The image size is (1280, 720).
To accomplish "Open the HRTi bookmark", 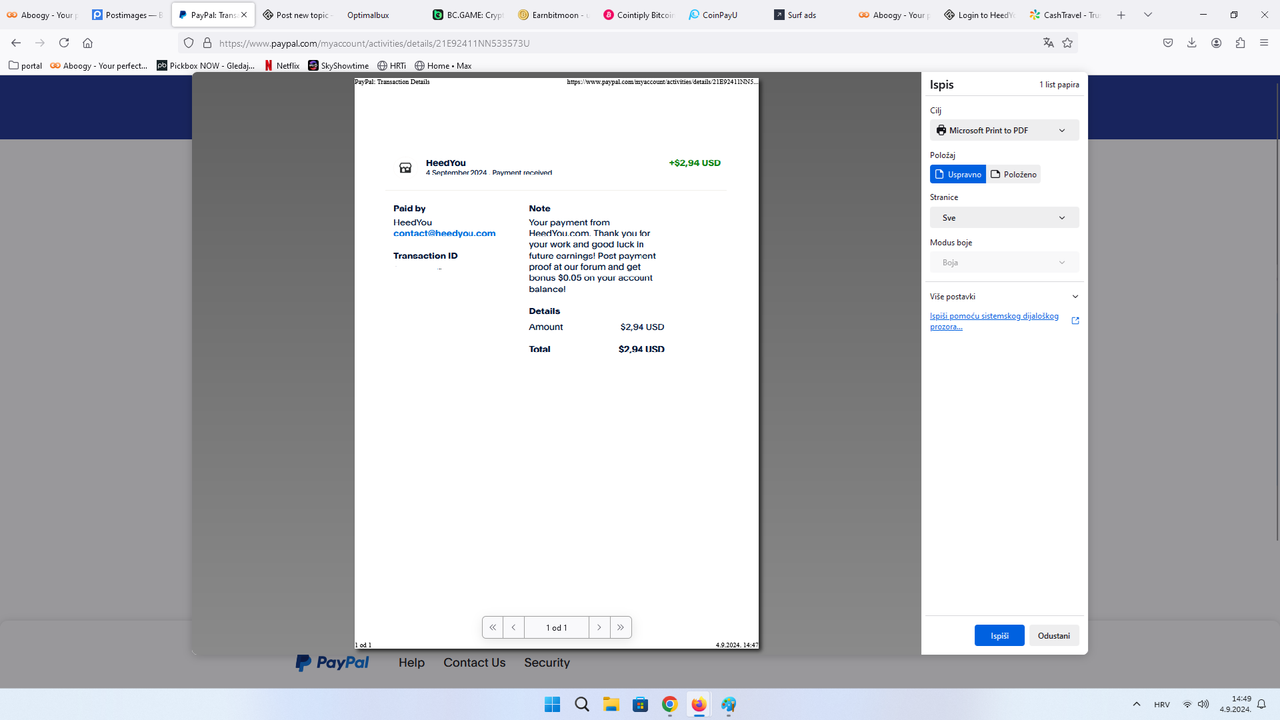I will point(392,65).
